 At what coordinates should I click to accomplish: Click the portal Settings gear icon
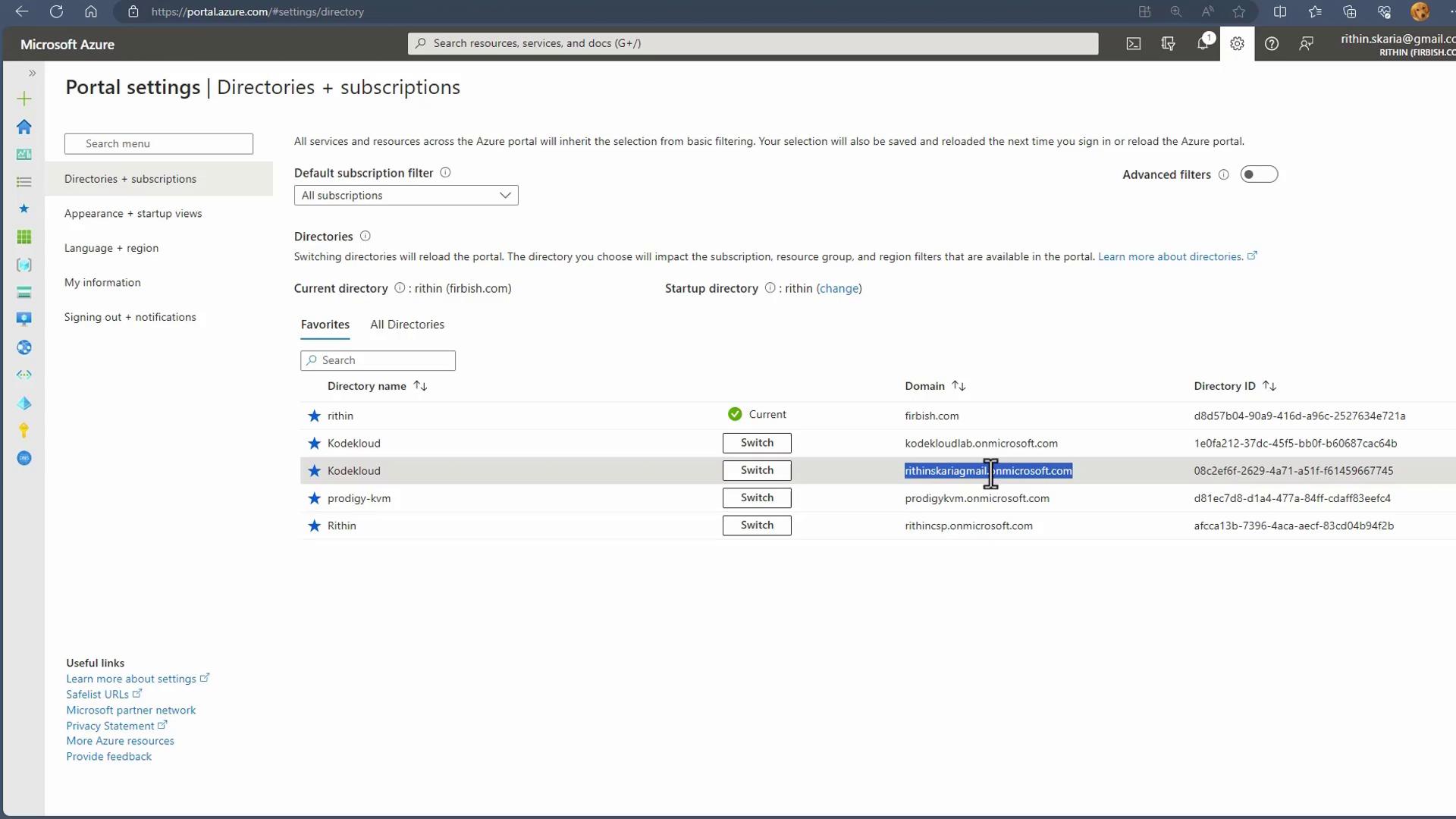(1237, 44)
